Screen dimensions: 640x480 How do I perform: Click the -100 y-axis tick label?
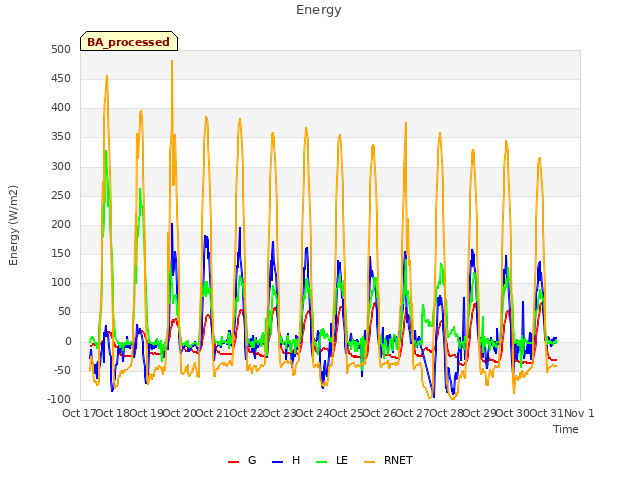click(59, 400)
